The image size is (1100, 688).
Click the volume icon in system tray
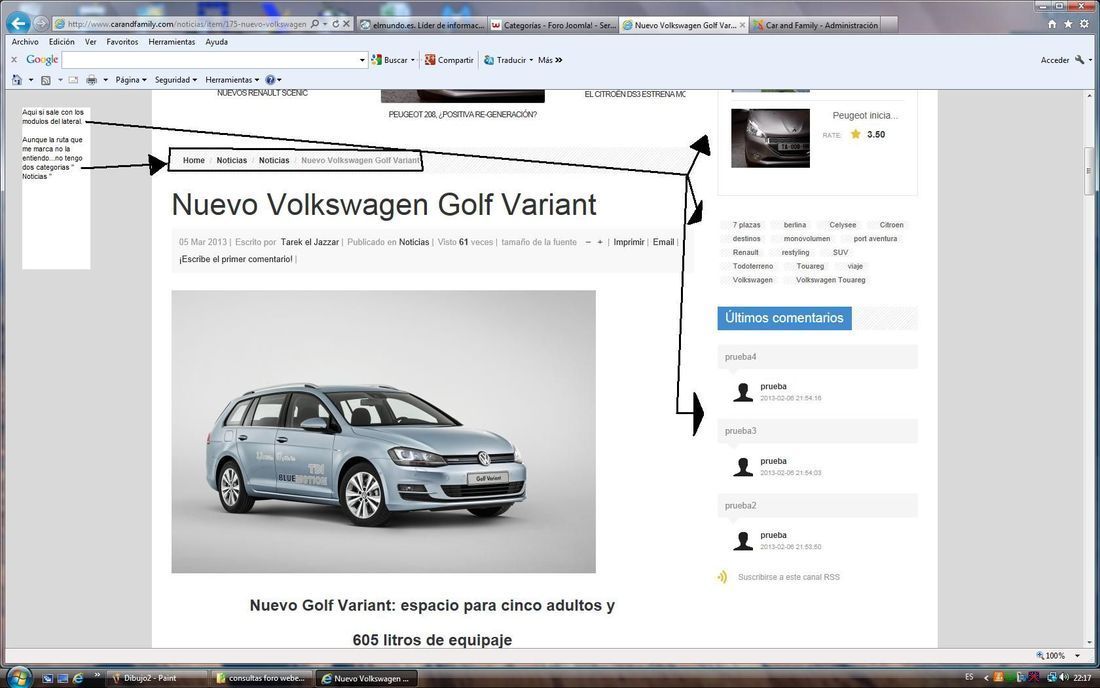(1064, 677)
